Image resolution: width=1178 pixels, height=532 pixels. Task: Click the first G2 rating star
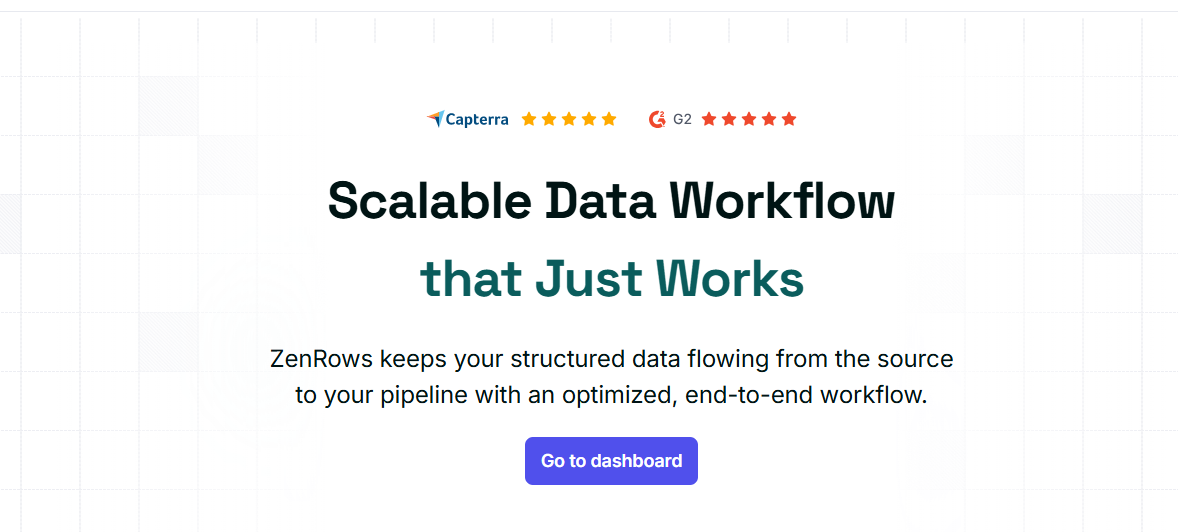(709, 119)
